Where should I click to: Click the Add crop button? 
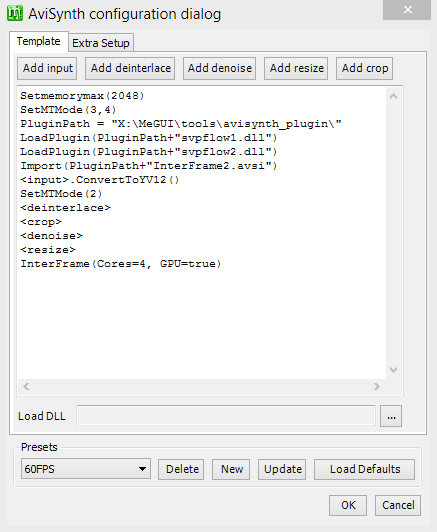click(x=365, y=68)
